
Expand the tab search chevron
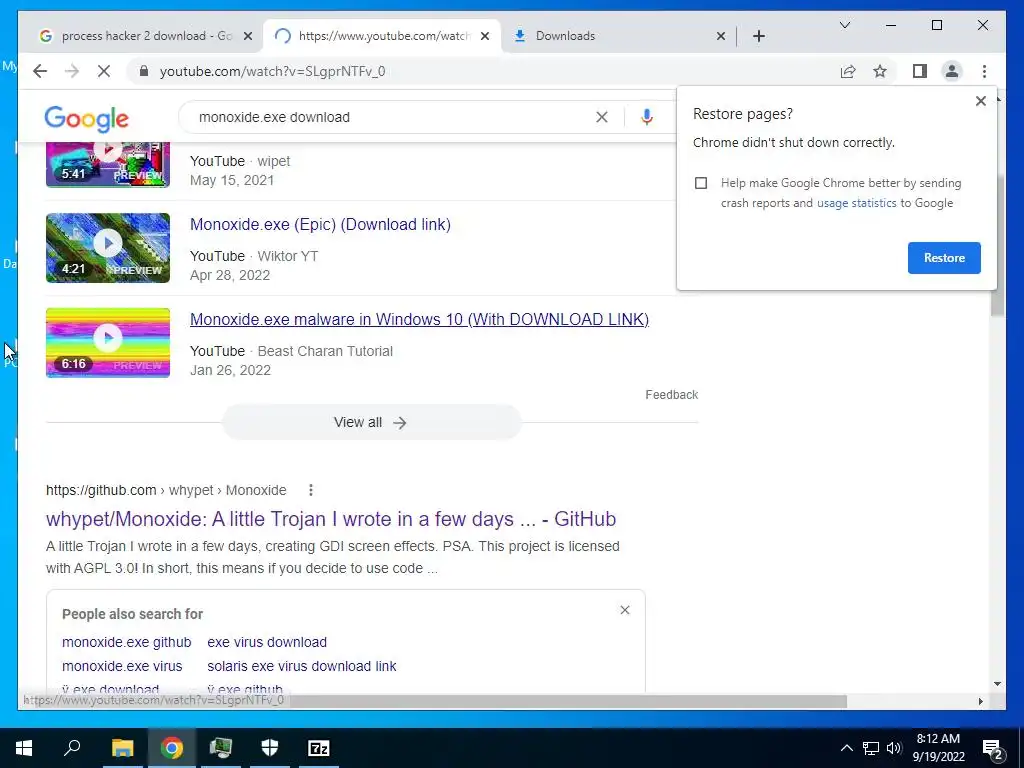tap(844, 25)
